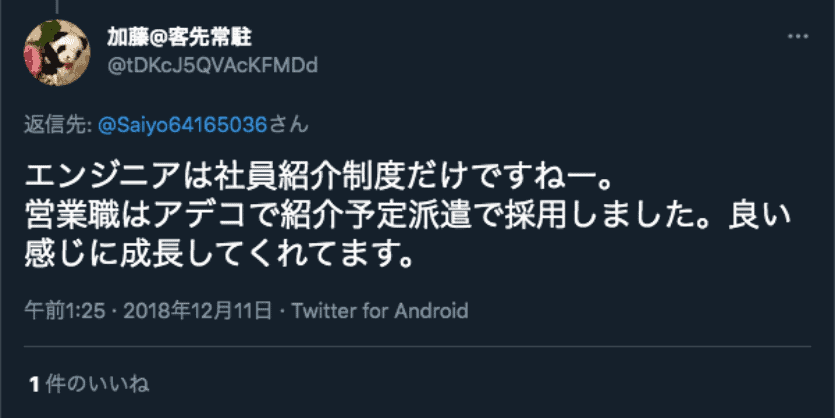Image resolution: width=835 pixels, height=418 pixels.
Task: Select the like count number 1
Action: [x=35, y=384]
